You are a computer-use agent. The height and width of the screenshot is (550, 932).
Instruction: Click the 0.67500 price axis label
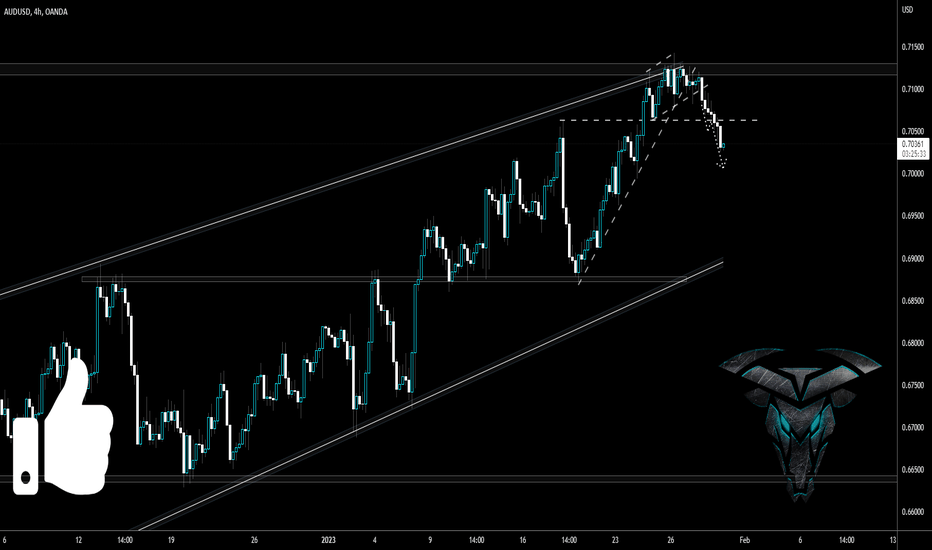(x=913, y=385)
